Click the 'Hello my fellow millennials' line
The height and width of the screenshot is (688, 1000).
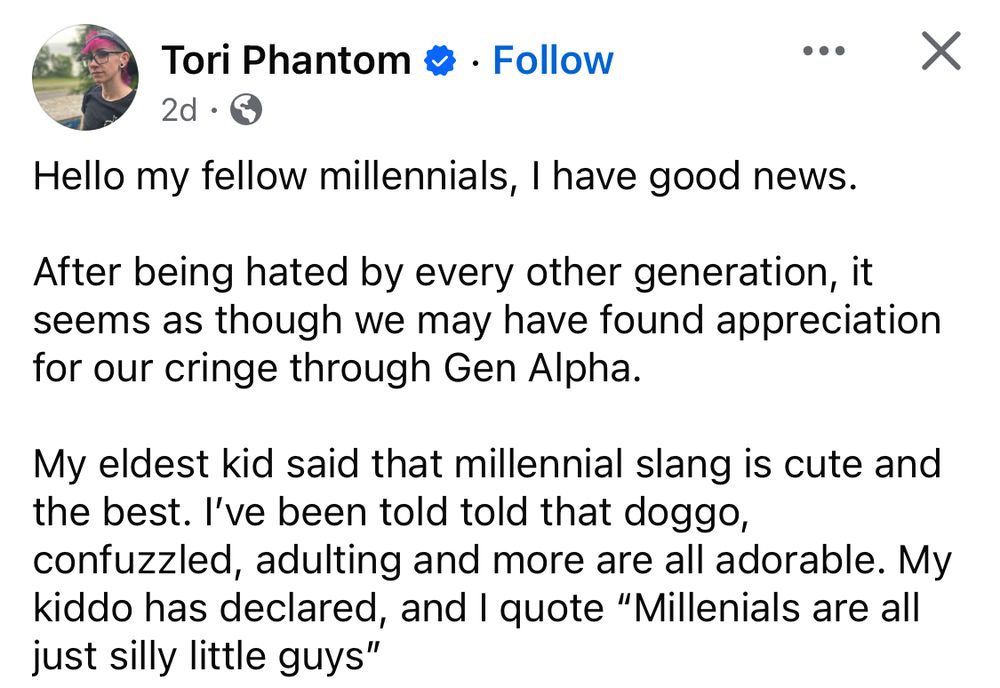click(445, 177)
